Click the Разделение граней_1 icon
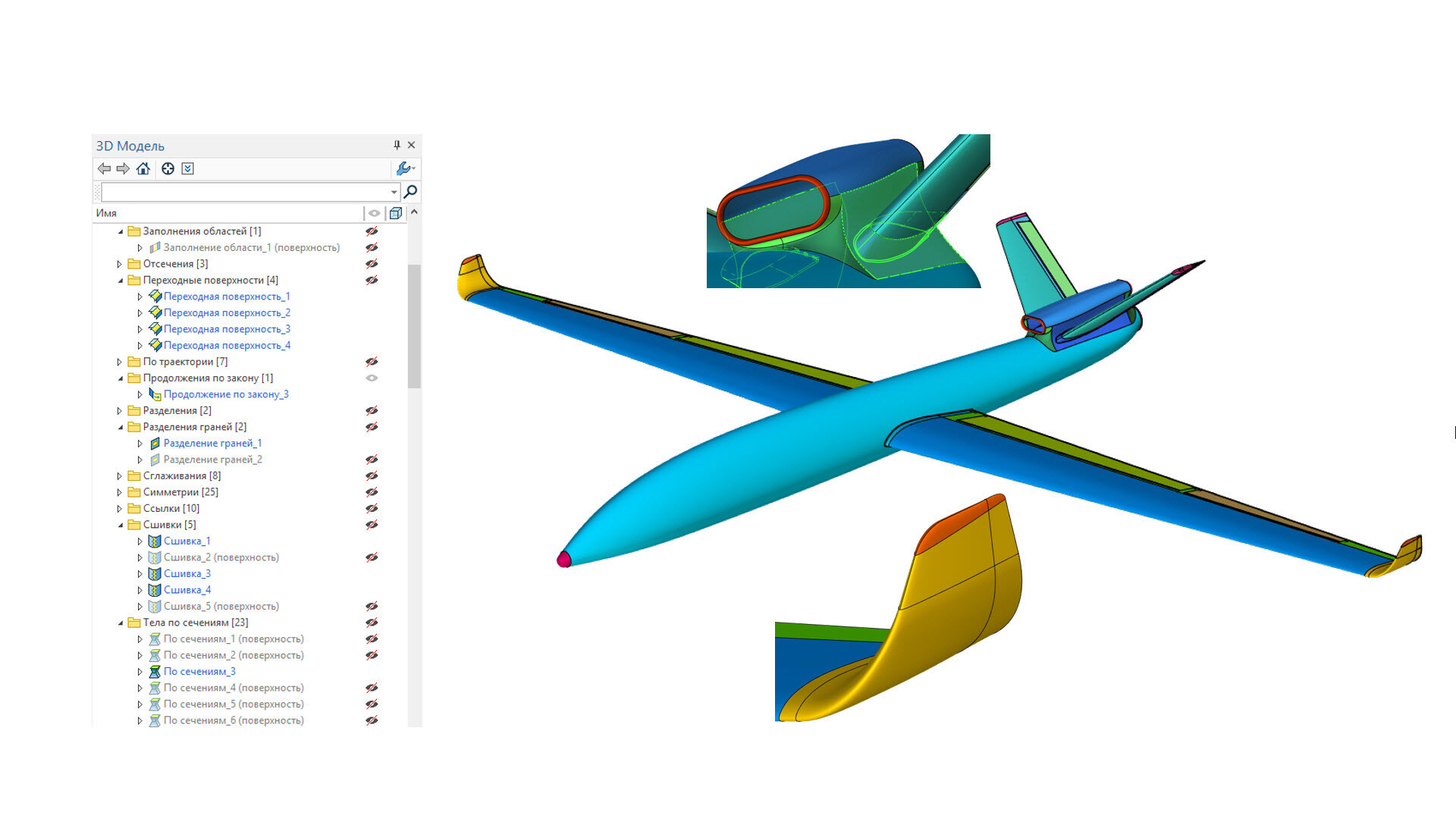1456x819 pixels. pyautogui.click(x=155, y=444)
